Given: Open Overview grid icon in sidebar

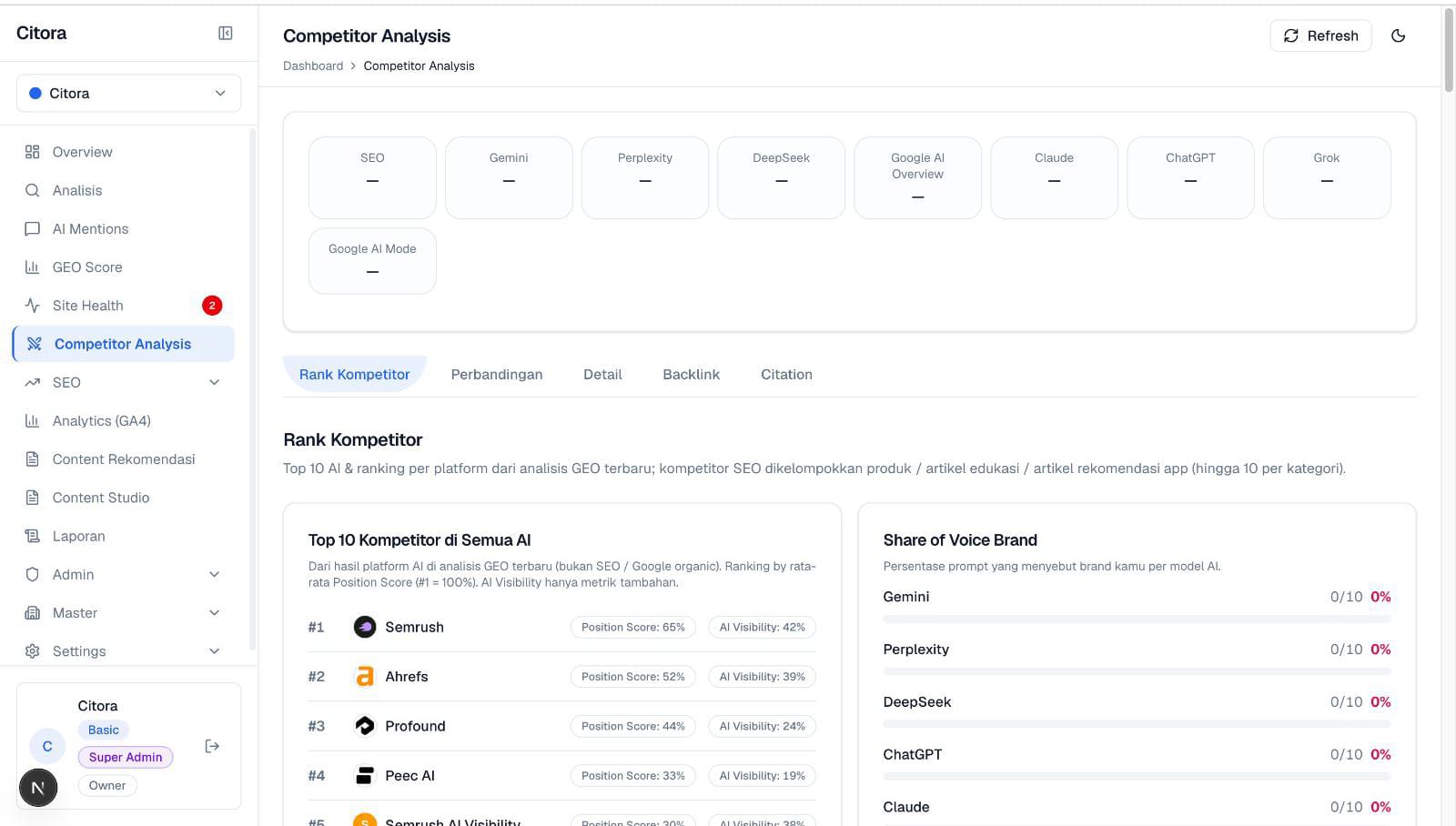Looking at the screenshot, I should (33, 152).
